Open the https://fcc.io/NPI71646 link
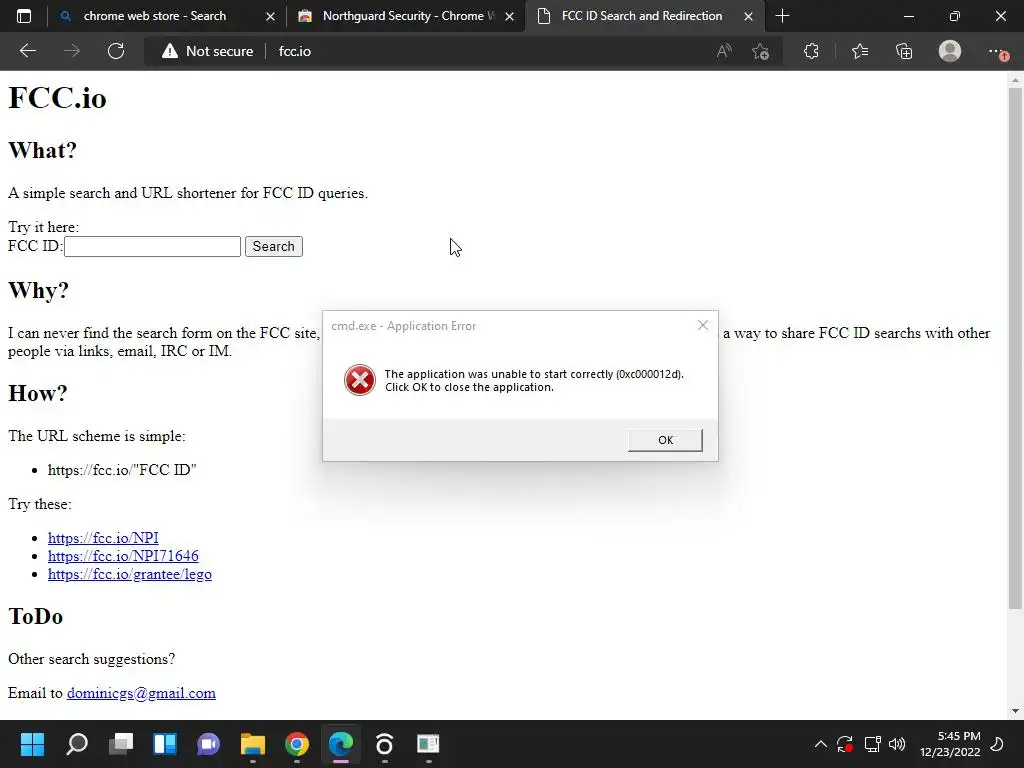The height and width of the screenshot is (768, 1024). click(123, 556)
